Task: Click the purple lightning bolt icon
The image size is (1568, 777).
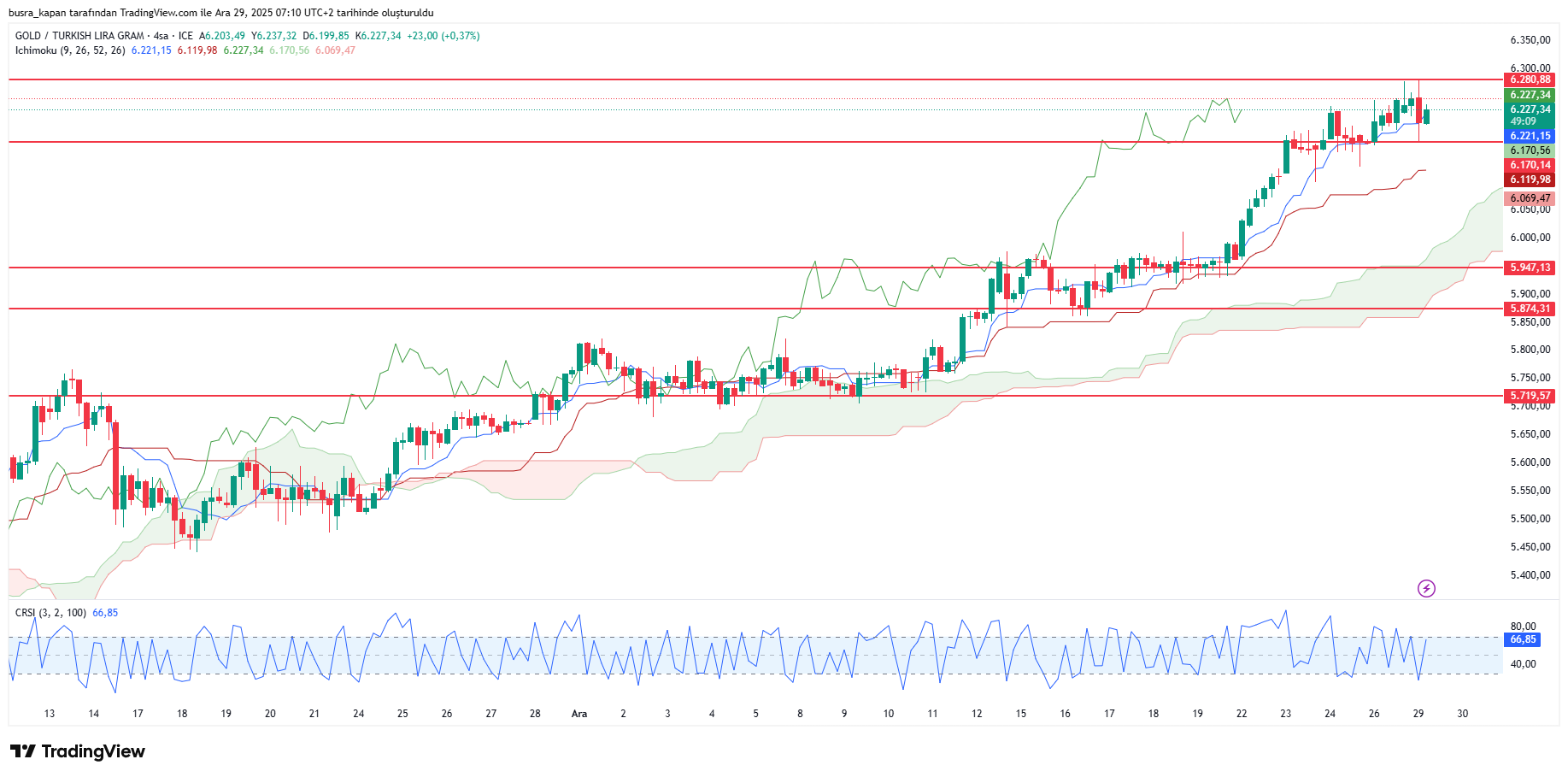Action: click(1426, 588)
